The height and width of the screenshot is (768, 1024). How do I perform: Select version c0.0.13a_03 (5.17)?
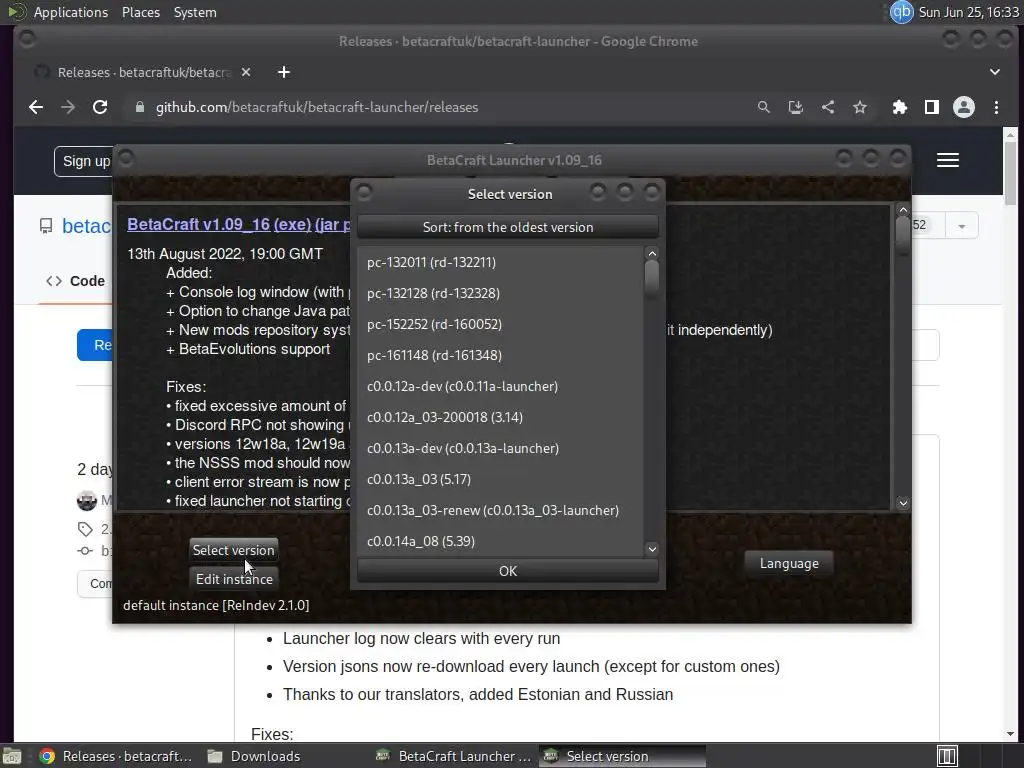(500, 479)
